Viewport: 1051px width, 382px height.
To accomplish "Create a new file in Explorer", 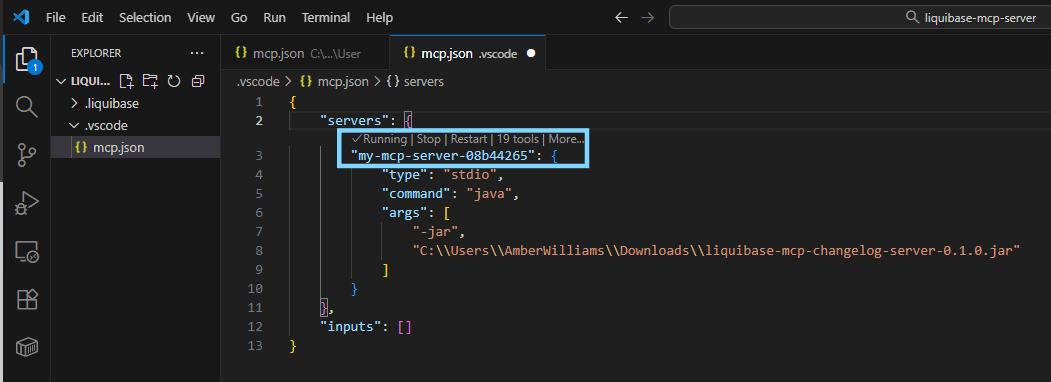I will click(x=126, y=81).
